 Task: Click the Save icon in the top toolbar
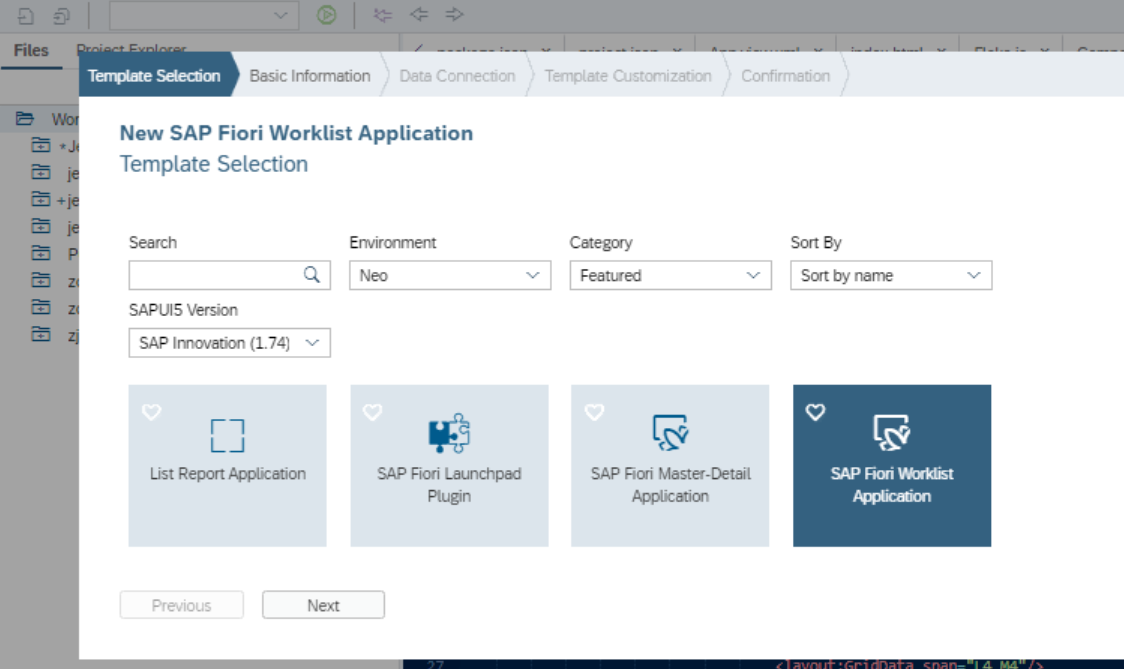(x=26, y=15)
